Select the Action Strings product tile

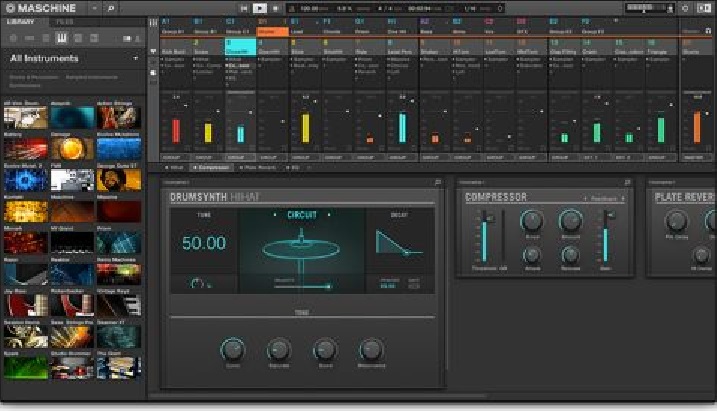point(119,117)
